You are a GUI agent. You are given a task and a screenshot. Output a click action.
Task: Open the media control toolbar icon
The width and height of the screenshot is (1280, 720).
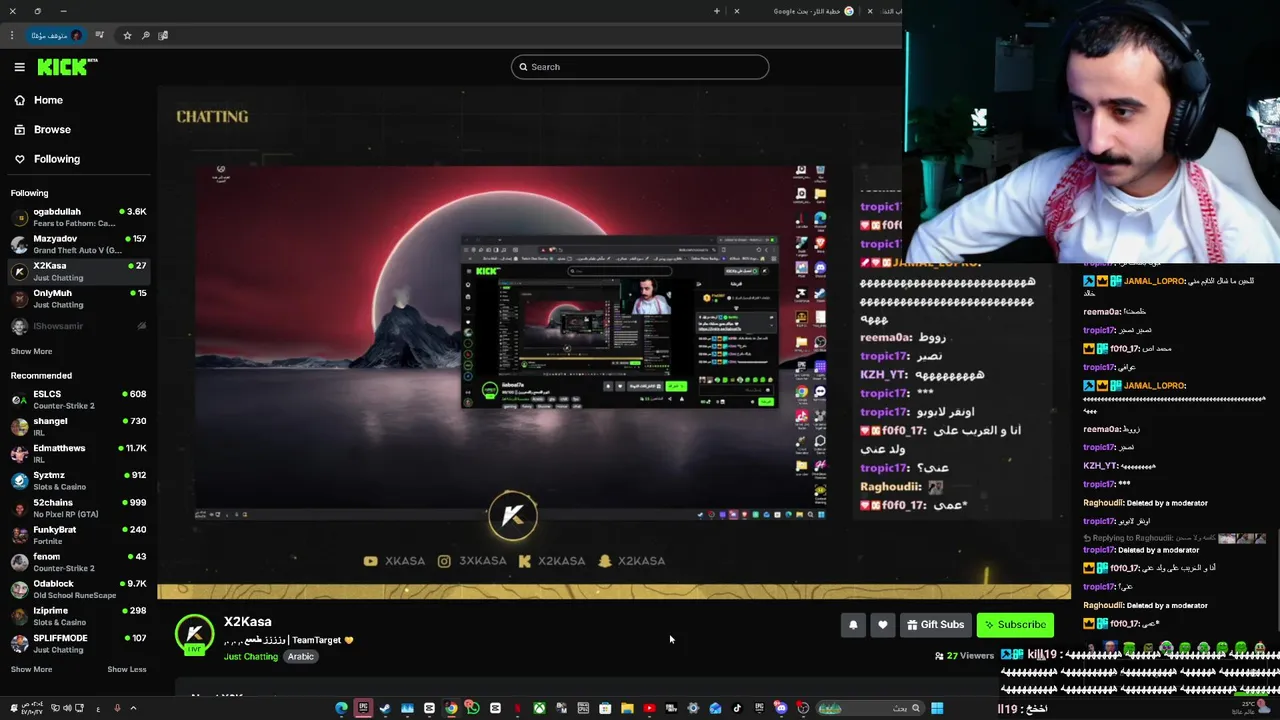click(99, 35)
